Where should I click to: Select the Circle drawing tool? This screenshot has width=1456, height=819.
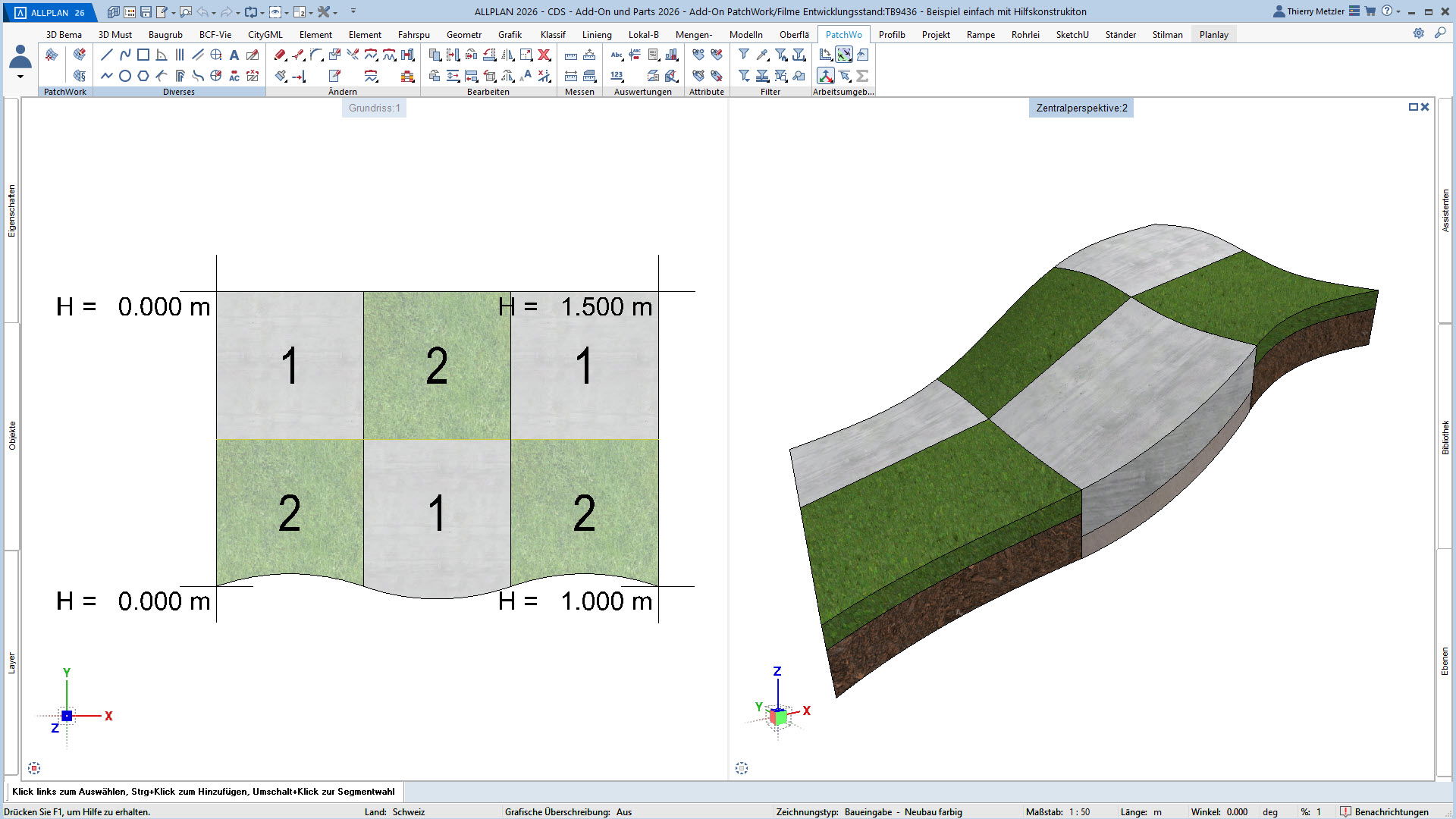pyautogui.click(x=125, y=76)
